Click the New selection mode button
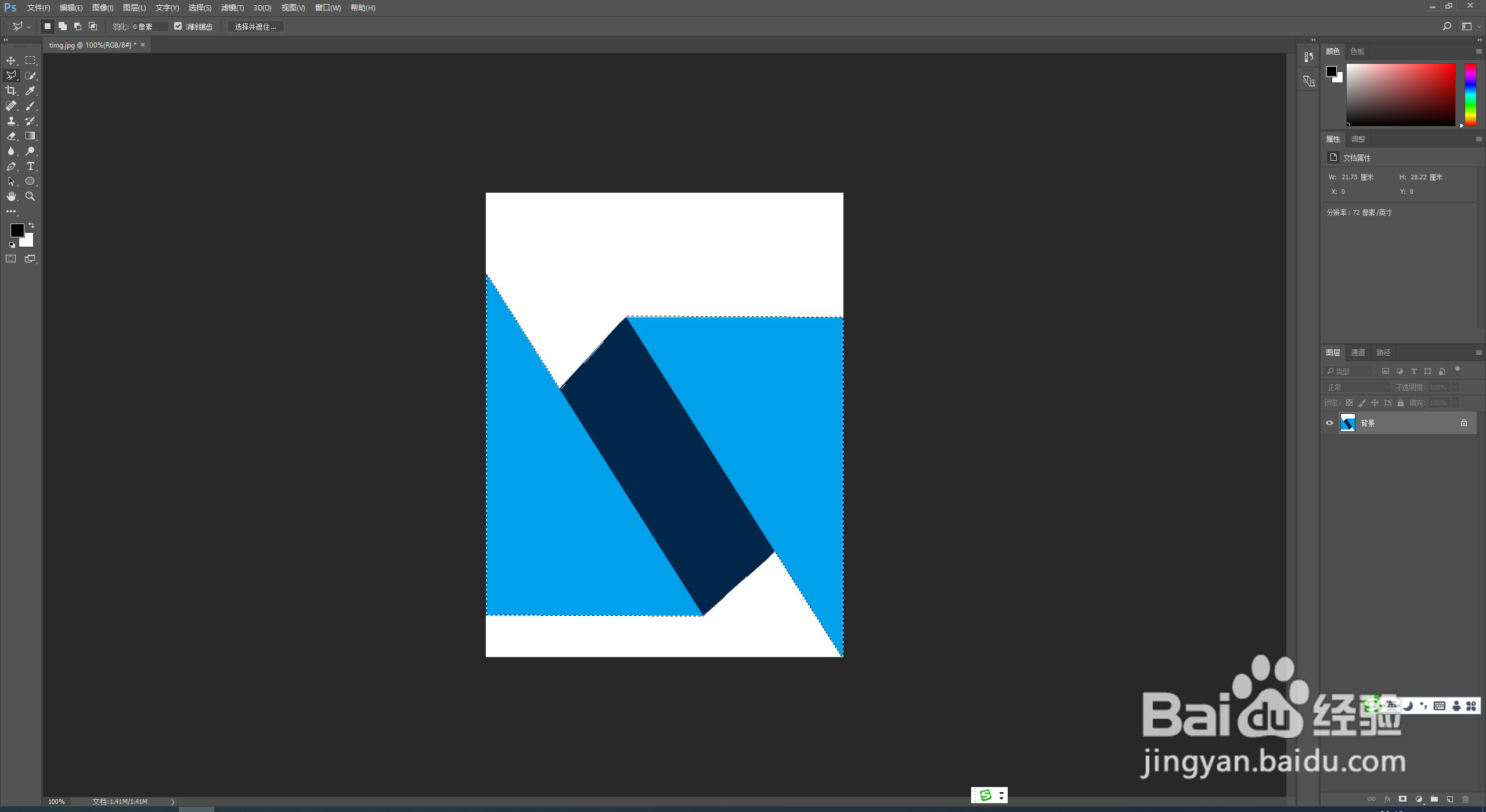This screenshot has height=812, width=1486. pyautogui.click(x=48, y=26)
